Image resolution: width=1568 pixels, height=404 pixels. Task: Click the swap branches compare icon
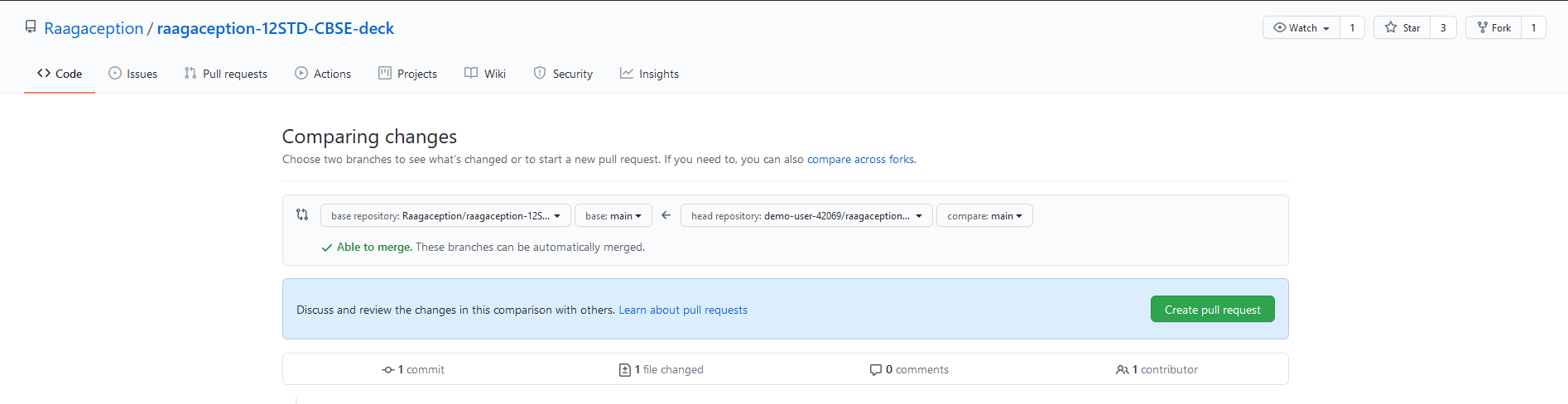tap(302, 214)
